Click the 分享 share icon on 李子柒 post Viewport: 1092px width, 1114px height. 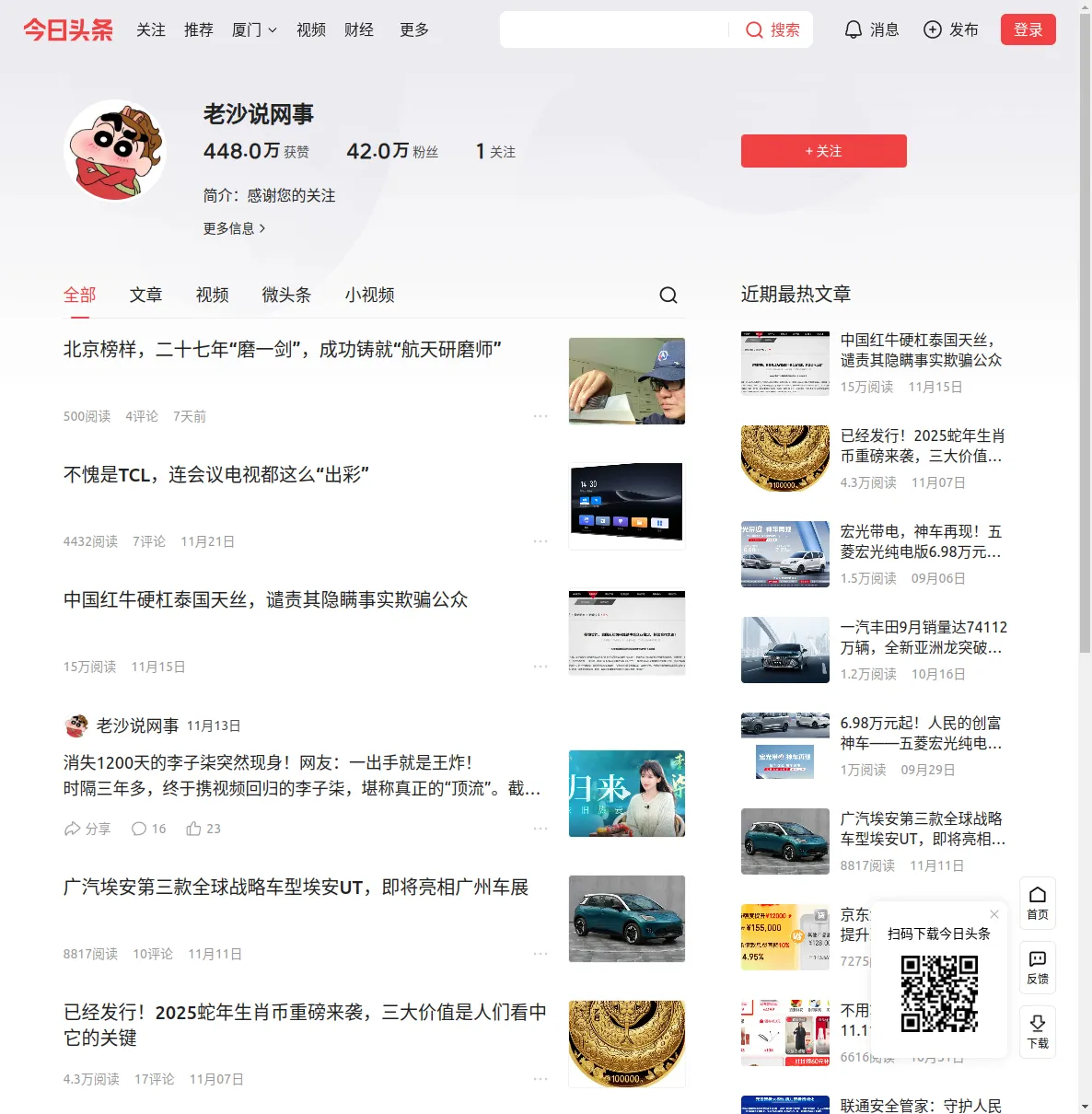[x=72, y=829]
